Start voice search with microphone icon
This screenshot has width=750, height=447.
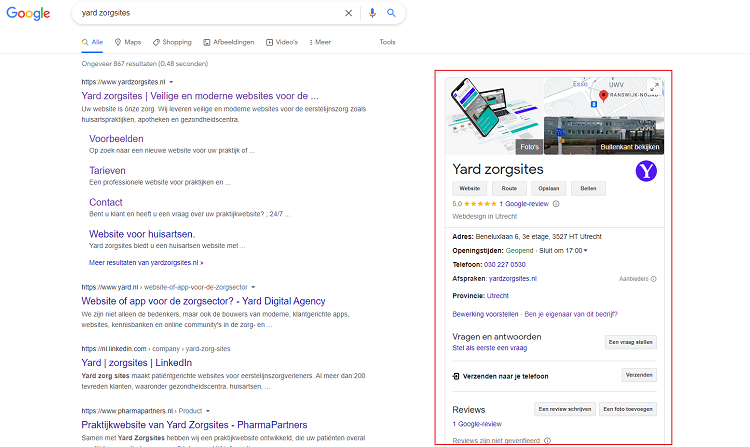372,13
